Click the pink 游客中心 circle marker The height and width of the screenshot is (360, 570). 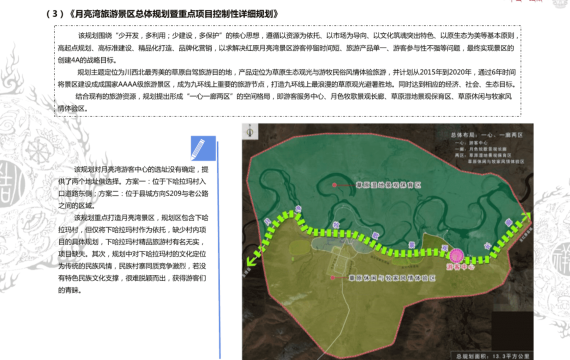(x=456, y=256)
